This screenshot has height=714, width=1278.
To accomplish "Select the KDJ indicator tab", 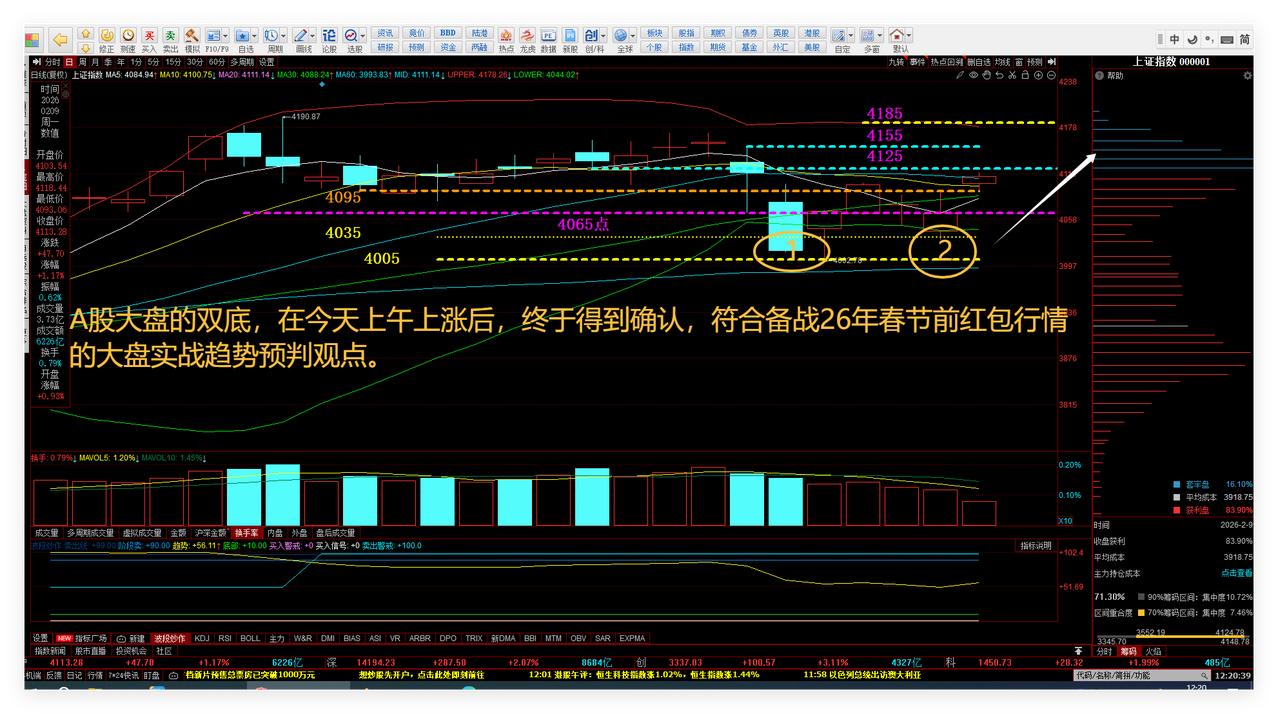I will [x=202, y=637].
